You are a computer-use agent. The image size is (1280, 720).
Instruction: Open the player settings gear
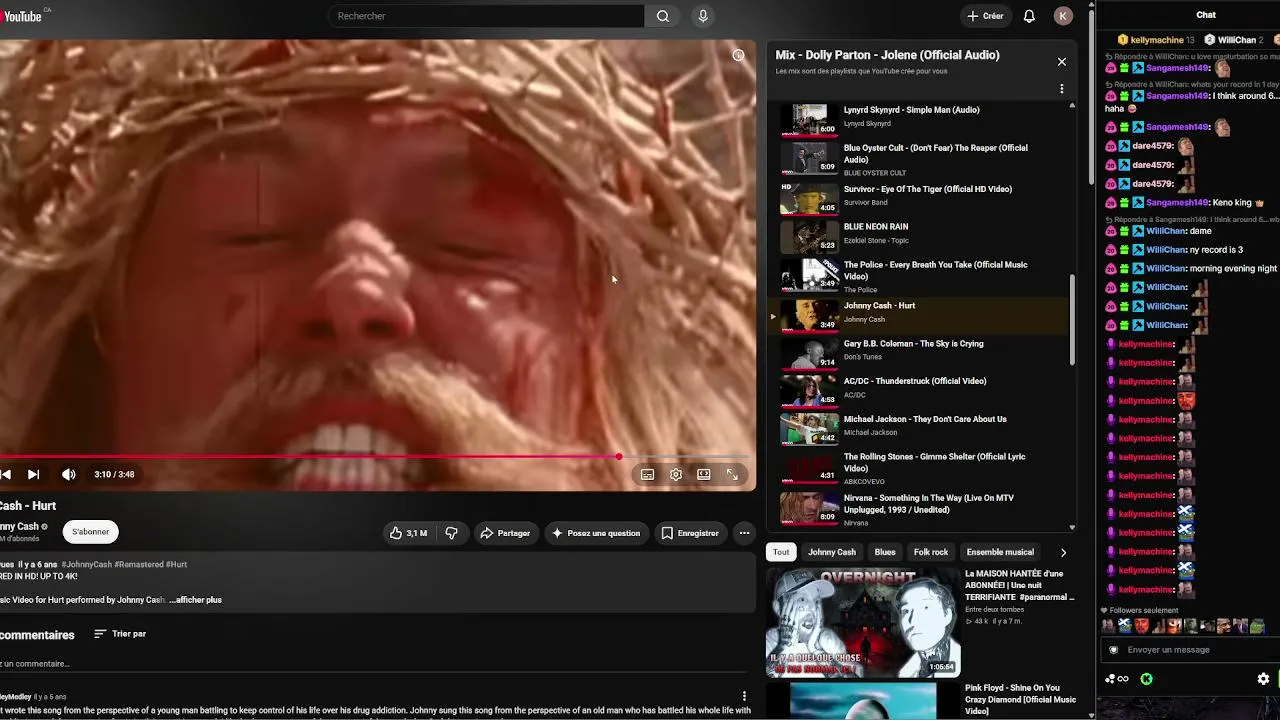[676, 475]
